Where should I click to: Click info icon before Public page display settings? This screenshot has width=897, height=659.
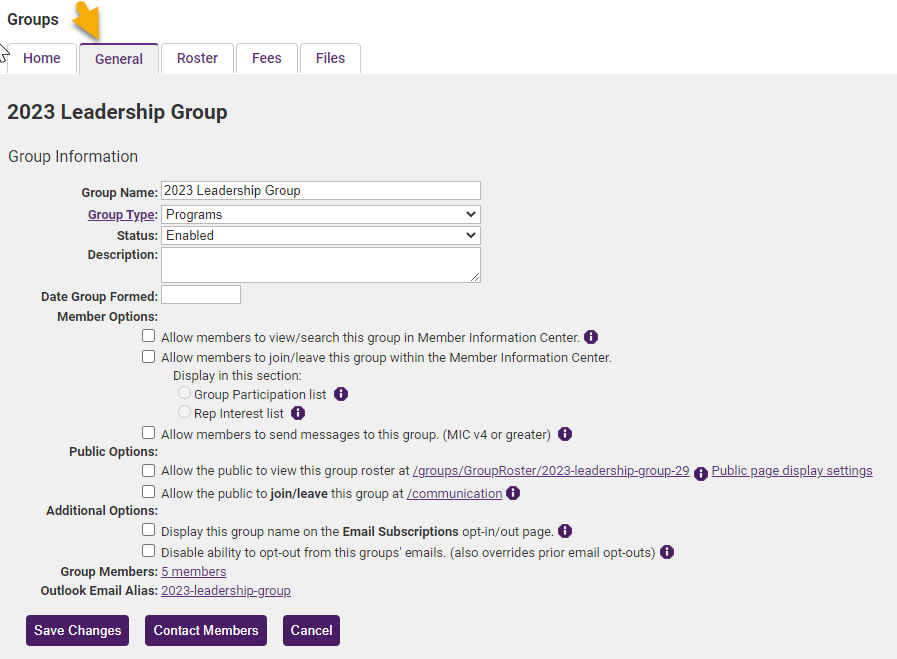pyautogui.click(x=701, y=474)
